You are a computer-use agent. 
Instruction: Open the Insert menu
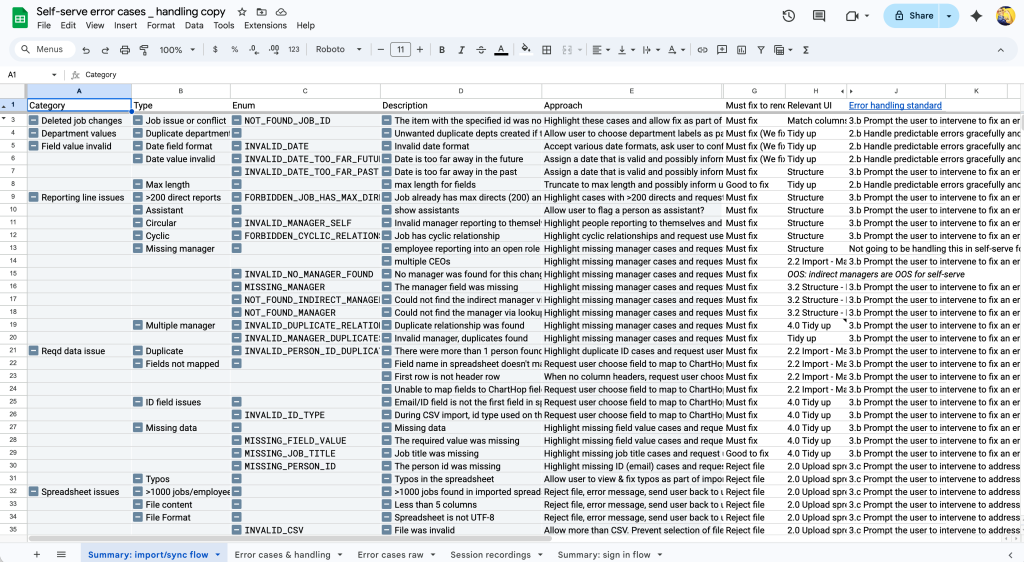coord(125,25)
